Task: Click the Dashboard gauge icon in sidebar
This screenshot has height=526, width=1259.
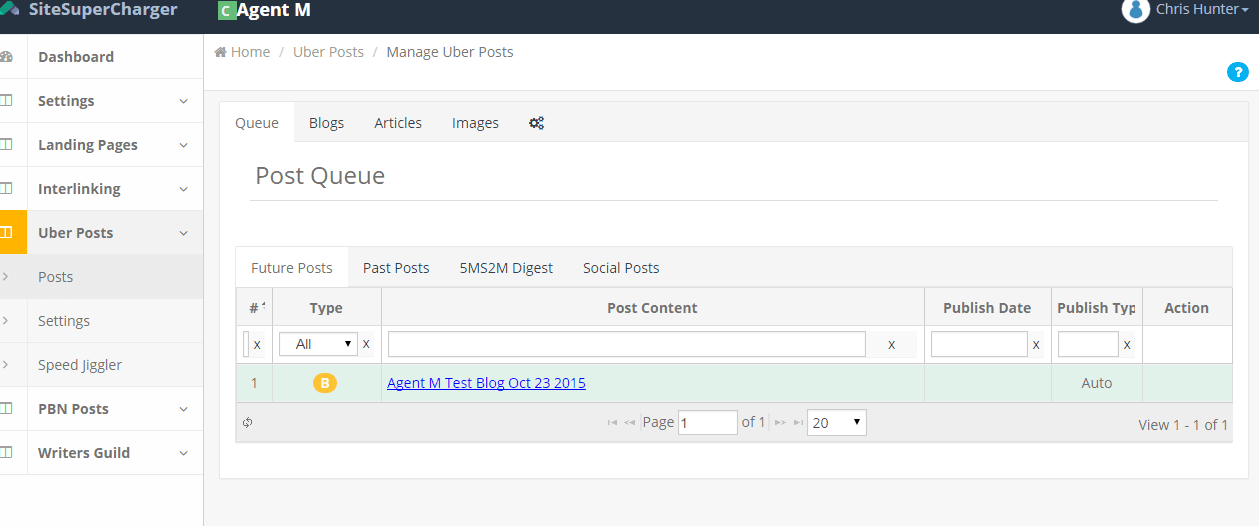Action: pos(7,57)
